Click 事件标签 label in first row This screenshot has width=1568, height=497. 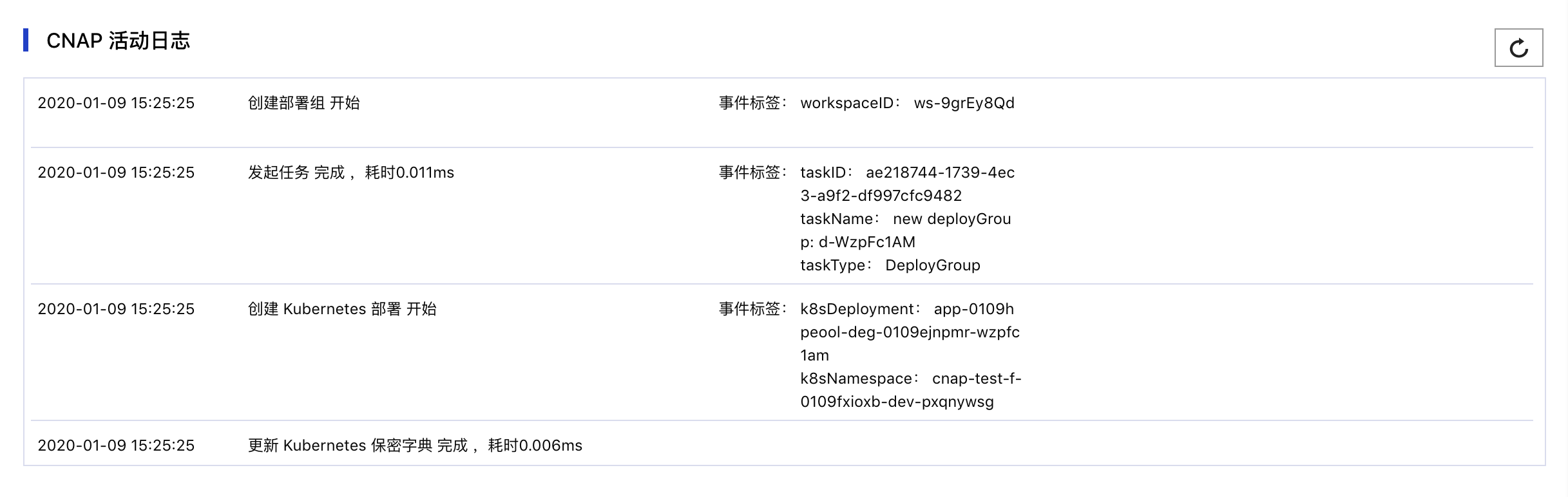752,103
